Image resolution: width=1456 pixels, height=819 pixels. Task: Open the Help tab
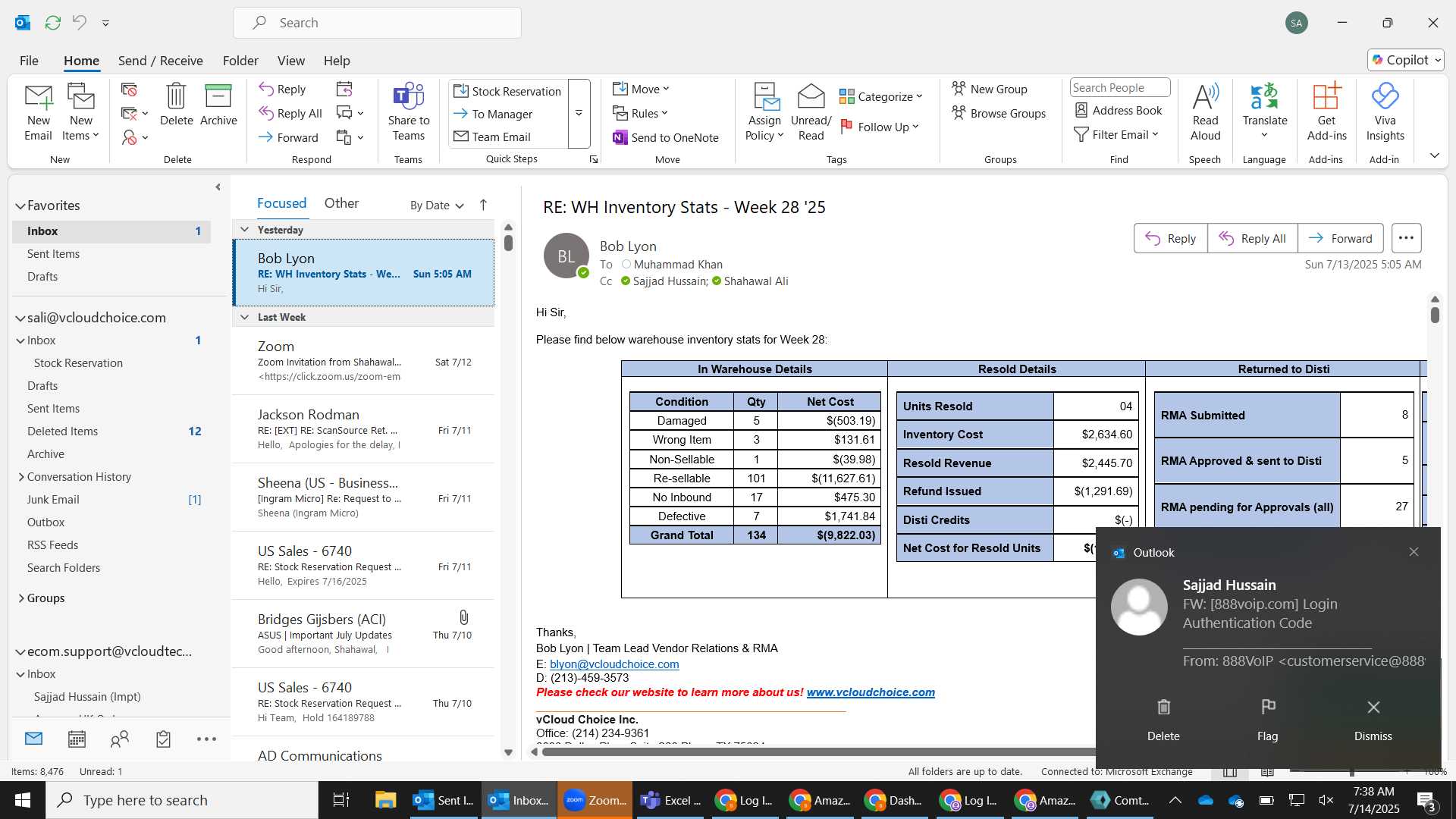337,60
